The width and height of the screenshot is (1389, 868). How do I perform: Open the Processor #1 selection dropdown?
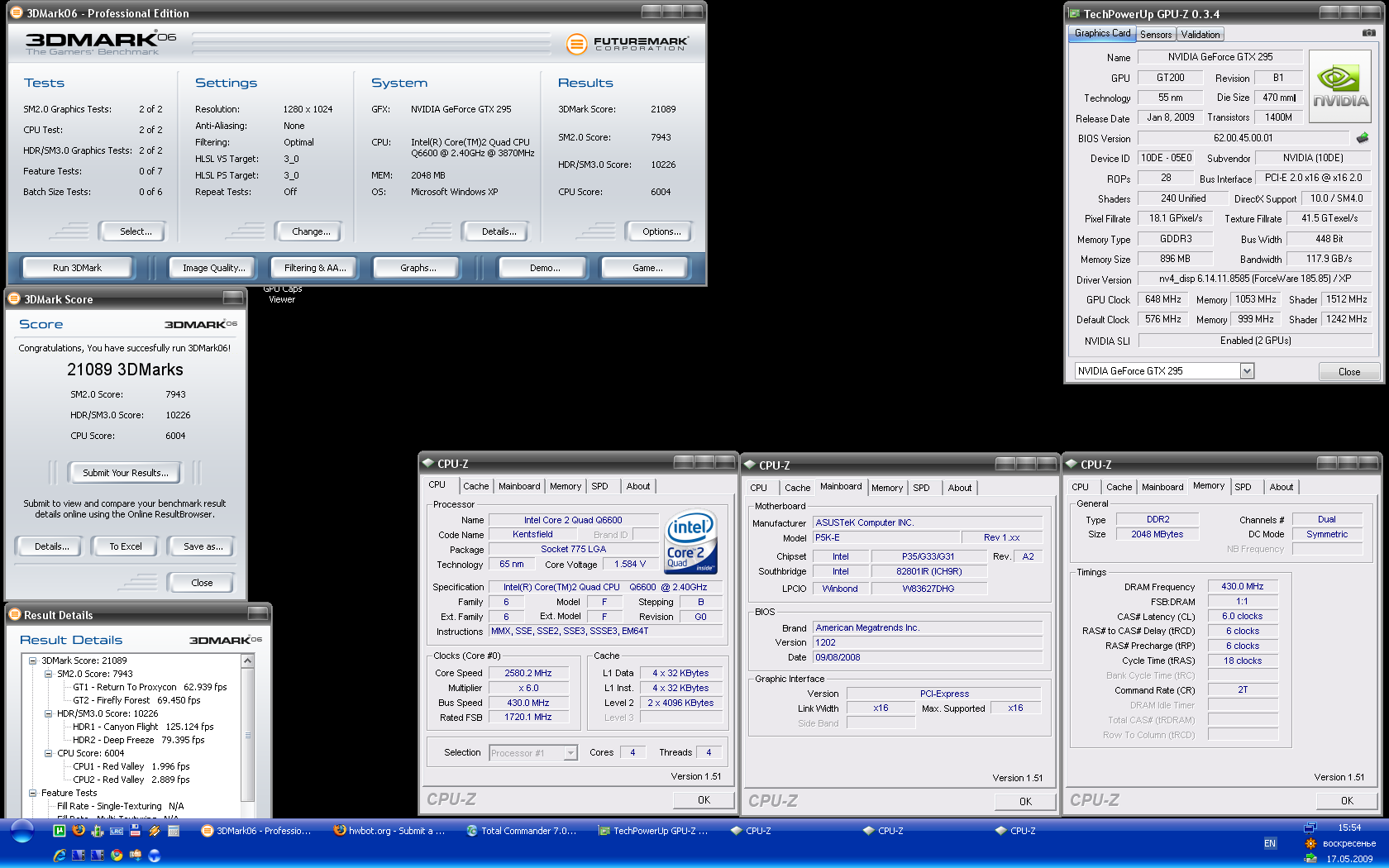pos(570,753)
